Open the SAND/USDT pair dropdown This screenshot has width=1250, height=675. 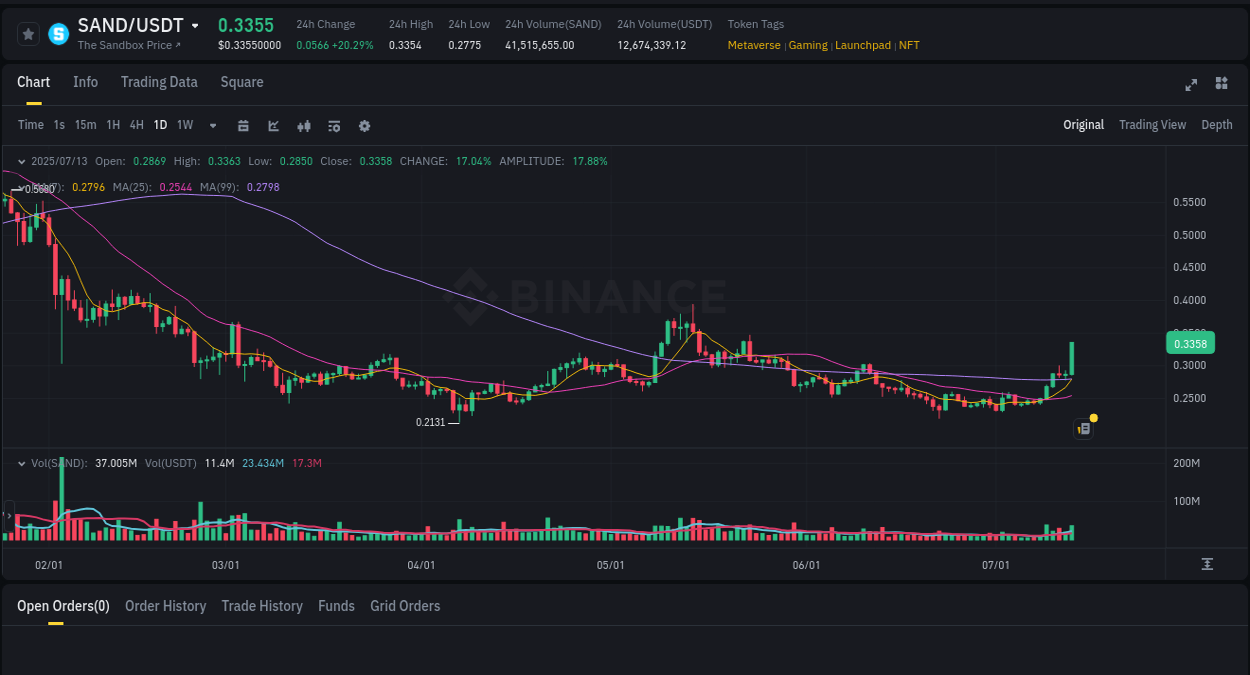pyautogui.click(x=197, y=25)
